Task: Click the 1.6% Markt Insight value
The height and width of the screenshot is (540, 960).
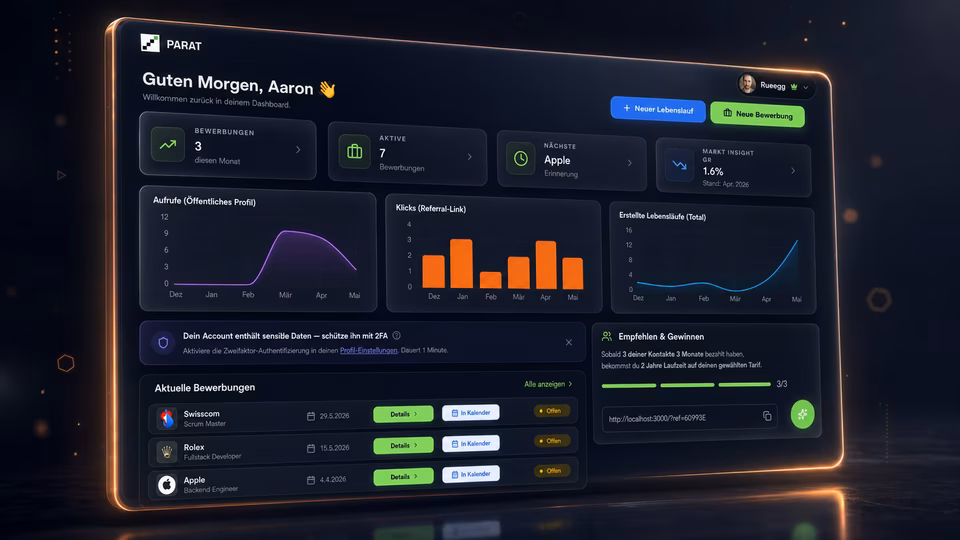Action: click(x=713, y=171)
